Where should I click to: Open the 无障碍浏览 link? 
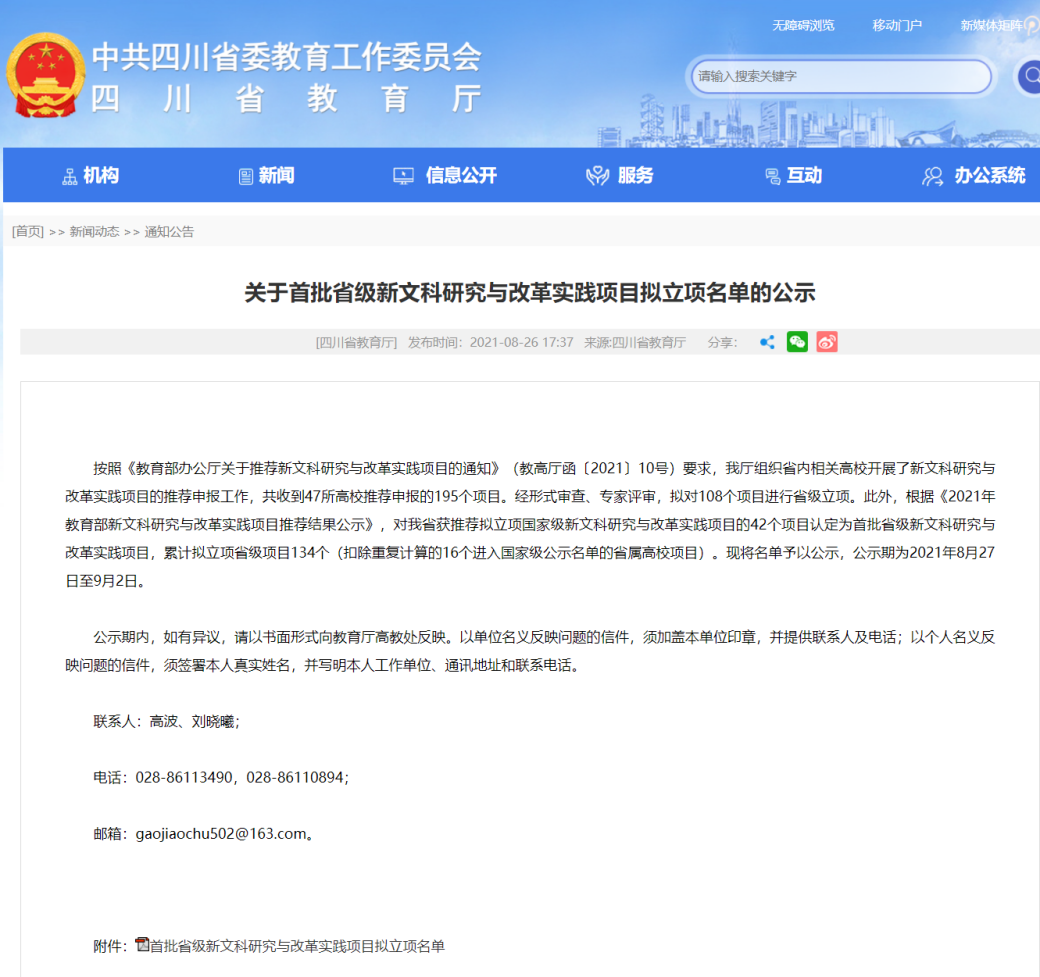coord(802,25)
